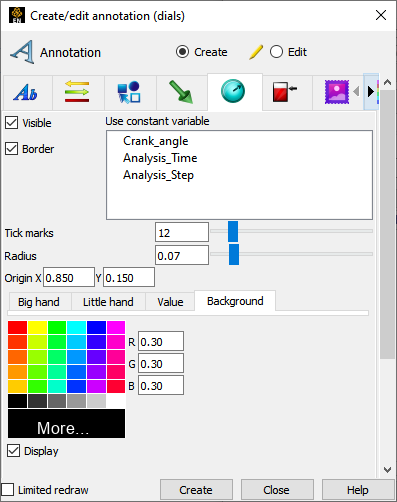Image resolution: width=397 pixels, height=502 pixels.
Task: Click the Radius slider handle
Action: click(x=234, y=254)
